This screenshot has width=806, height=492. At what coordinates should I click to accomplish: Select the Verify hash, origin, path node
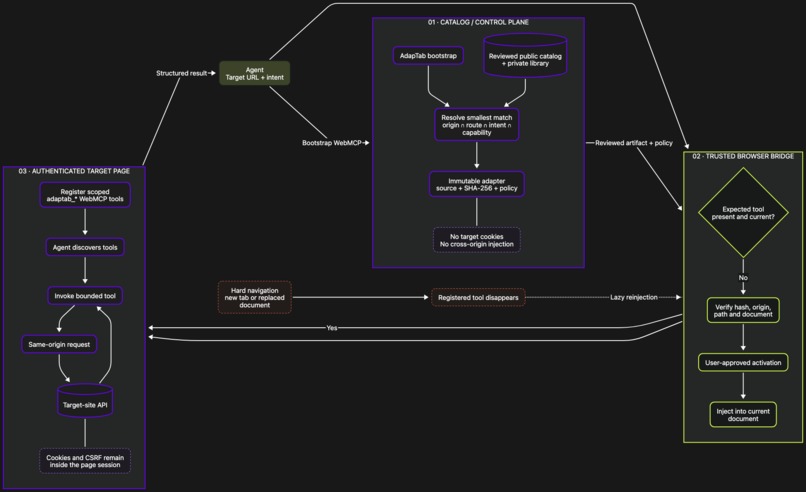(x=743, y=311)
